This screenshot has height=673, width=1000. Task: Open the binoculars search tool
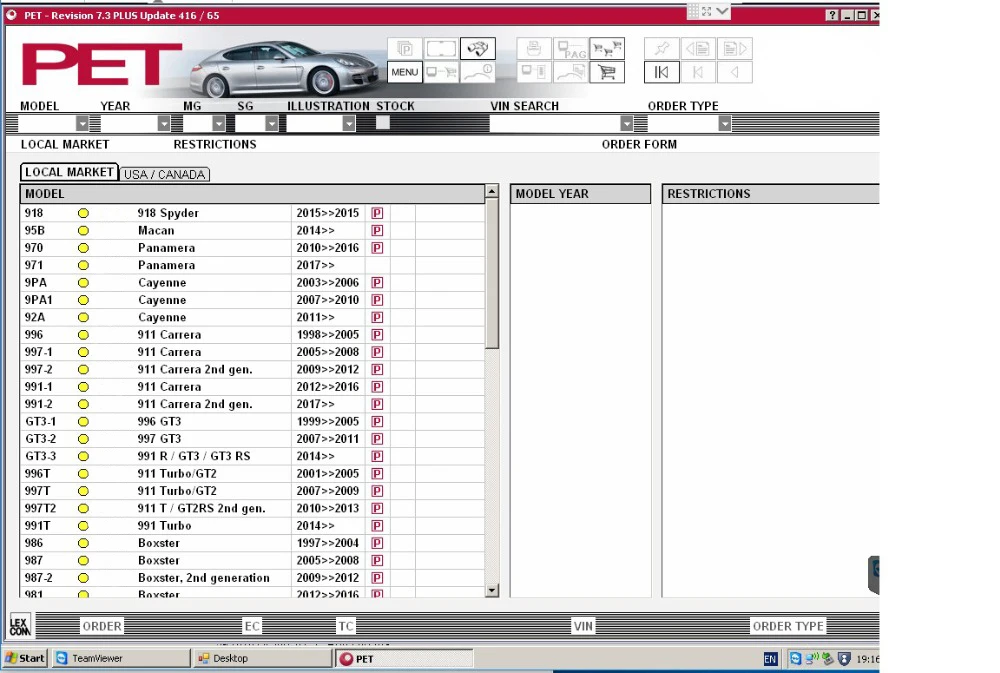[x=478, y=48]
